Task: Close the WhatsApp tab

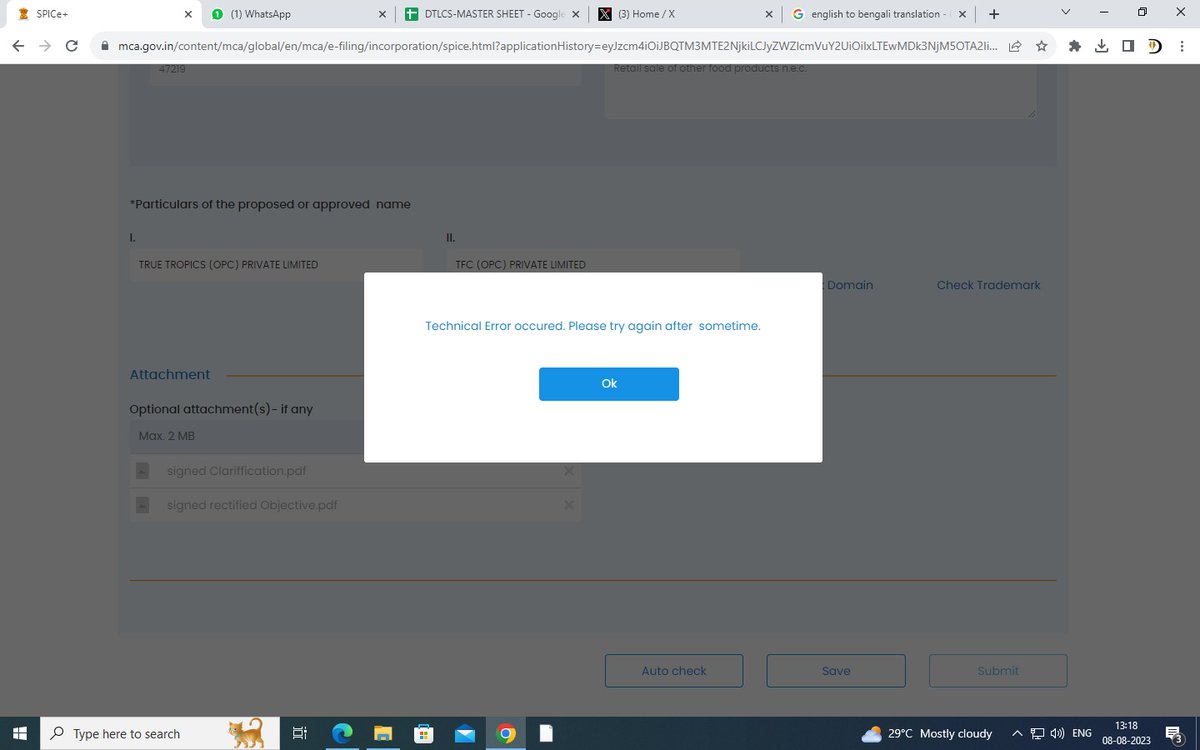Action: pos(382,14)
